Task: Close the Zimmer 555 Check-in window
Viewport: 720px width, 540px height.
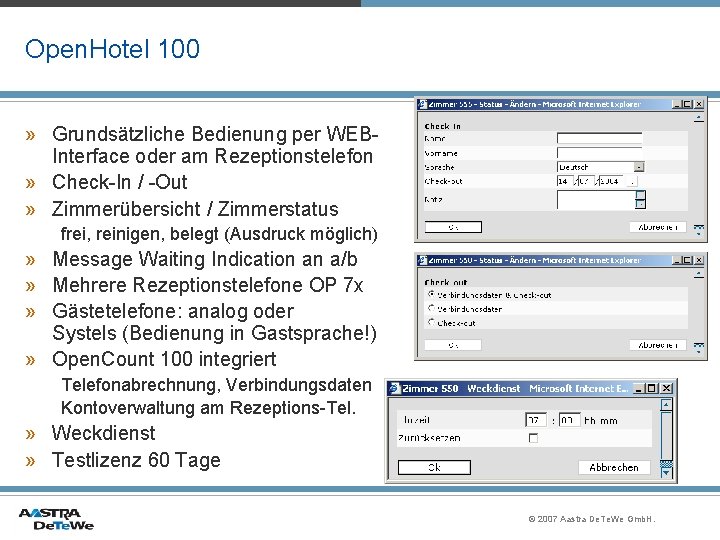Action: [698, 104]
